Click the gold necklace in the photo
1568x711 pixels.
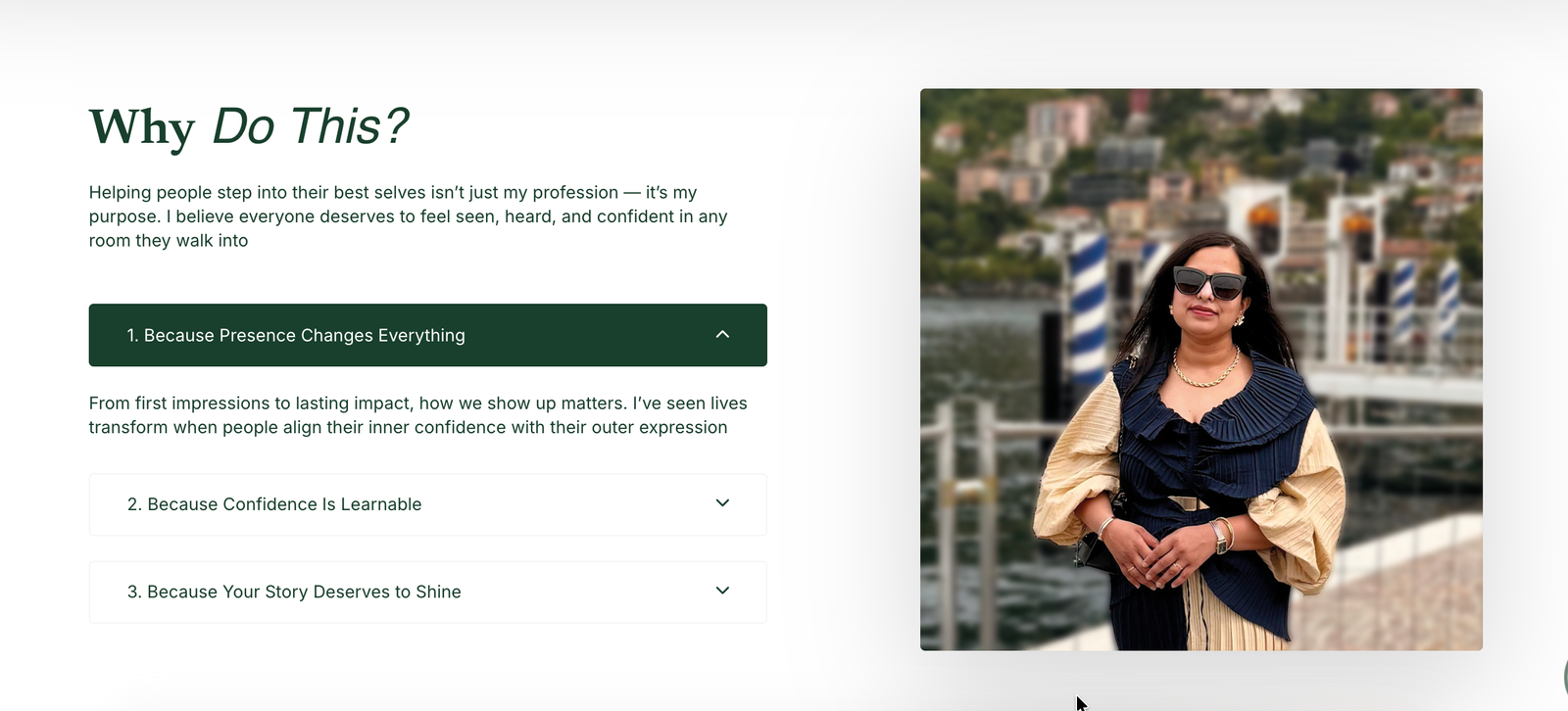point(1205,373)
